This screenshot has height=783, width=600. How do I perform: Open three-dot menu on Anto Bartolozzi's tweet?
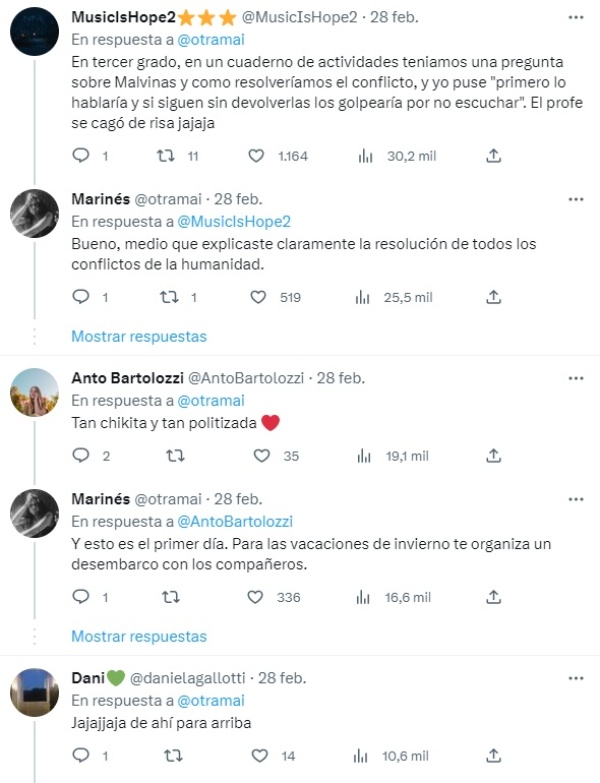click(576, 377)
